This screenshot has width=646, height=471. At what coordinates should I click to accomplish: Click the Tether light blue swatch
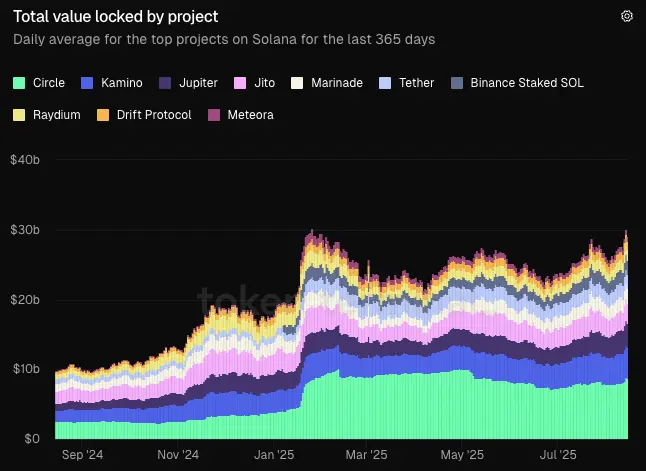pyautogui.click(x=385, y=83)
